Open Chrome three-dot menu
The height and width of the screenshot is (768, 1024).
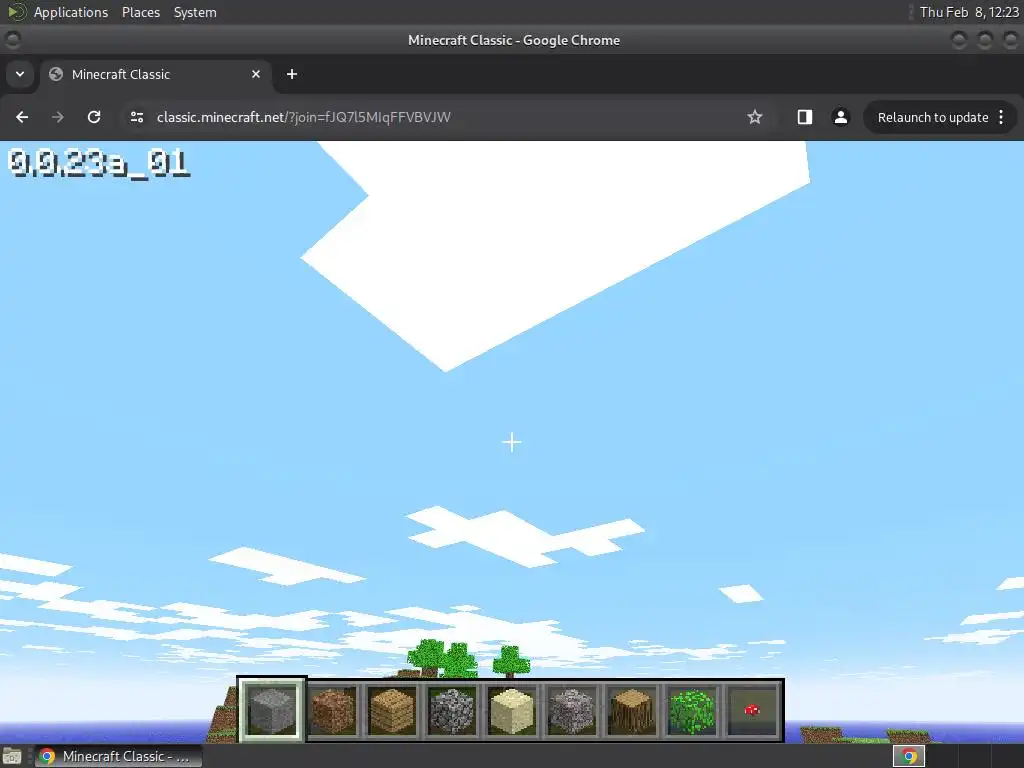tap(1001, 118)
